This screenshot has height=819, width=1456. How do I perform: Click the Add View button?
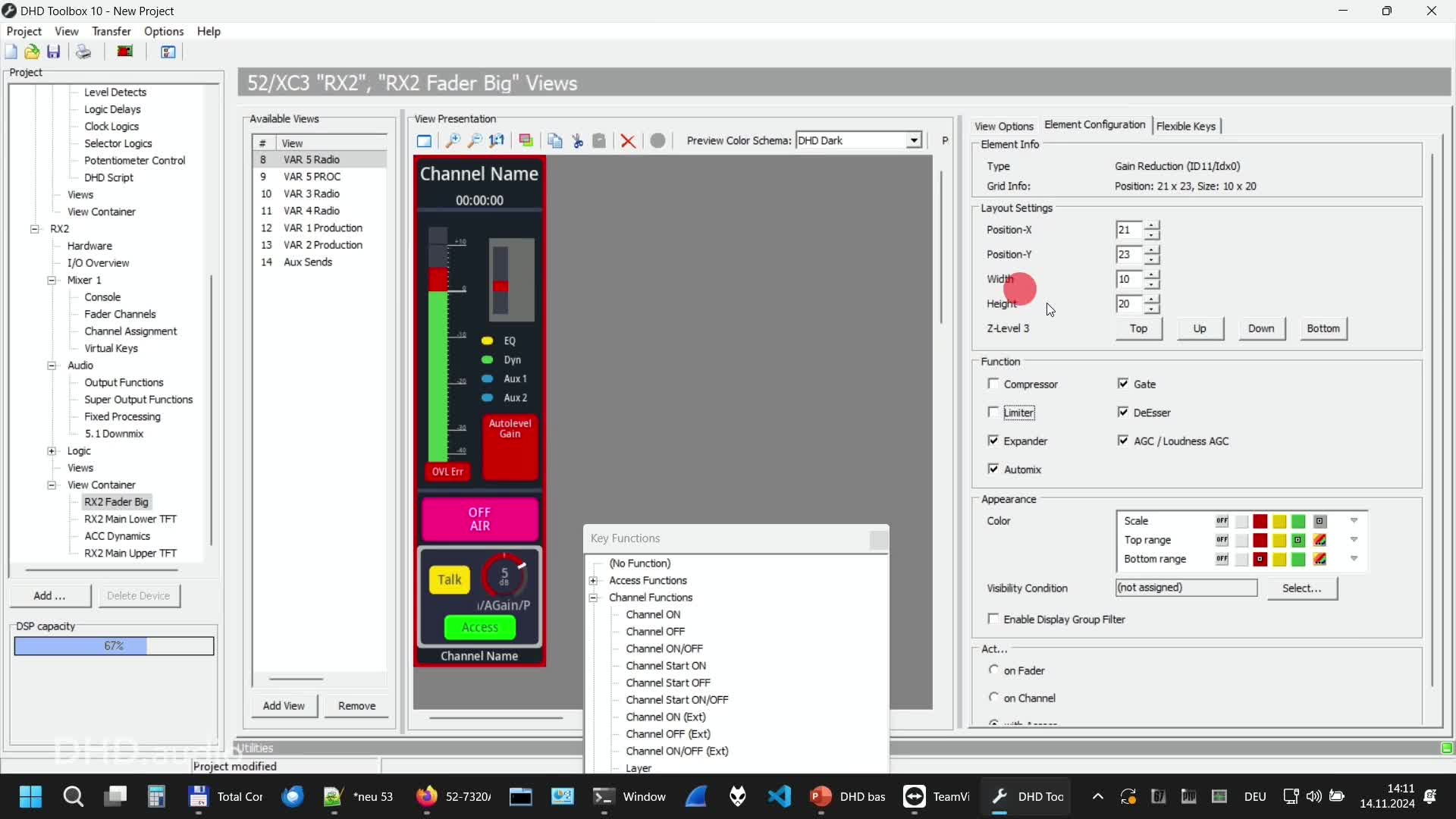tap(284, 706)
